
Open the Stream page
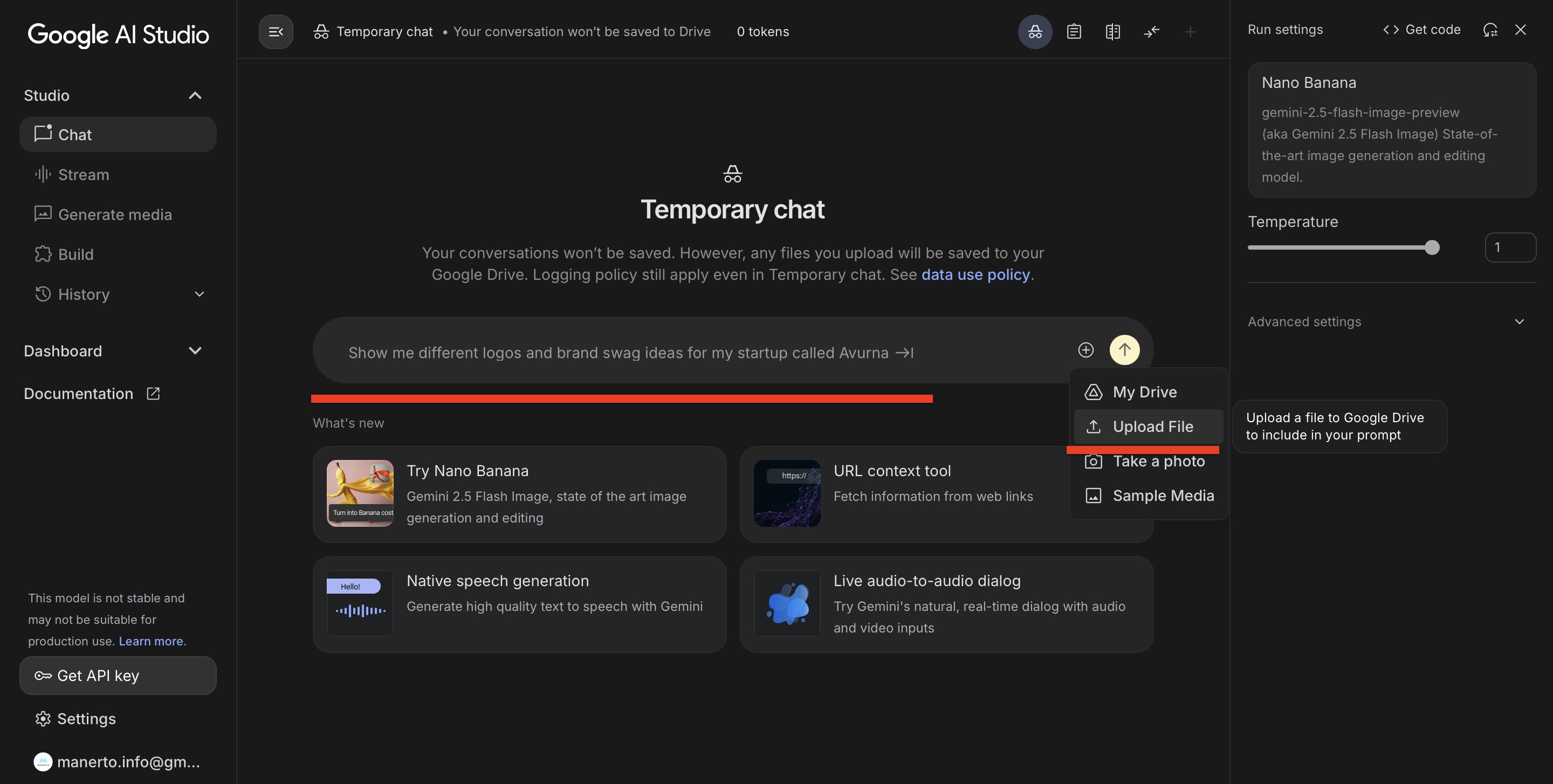coord(118,175)
